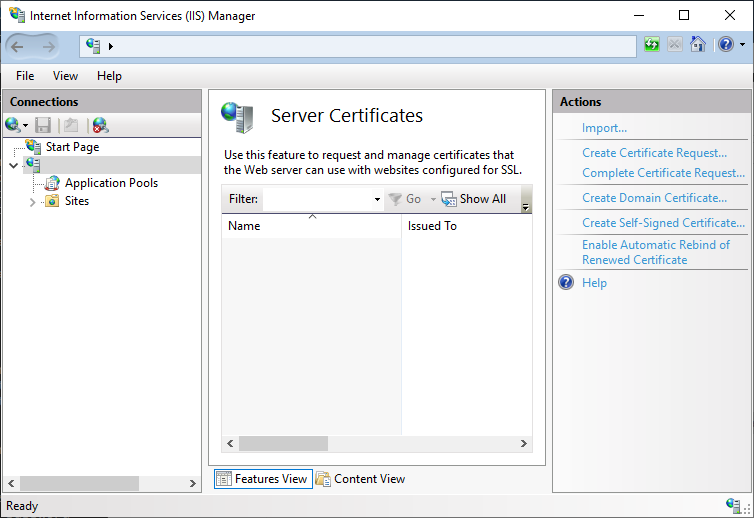
Task: Sort by the Issued To column header
Action: point(432,226)
